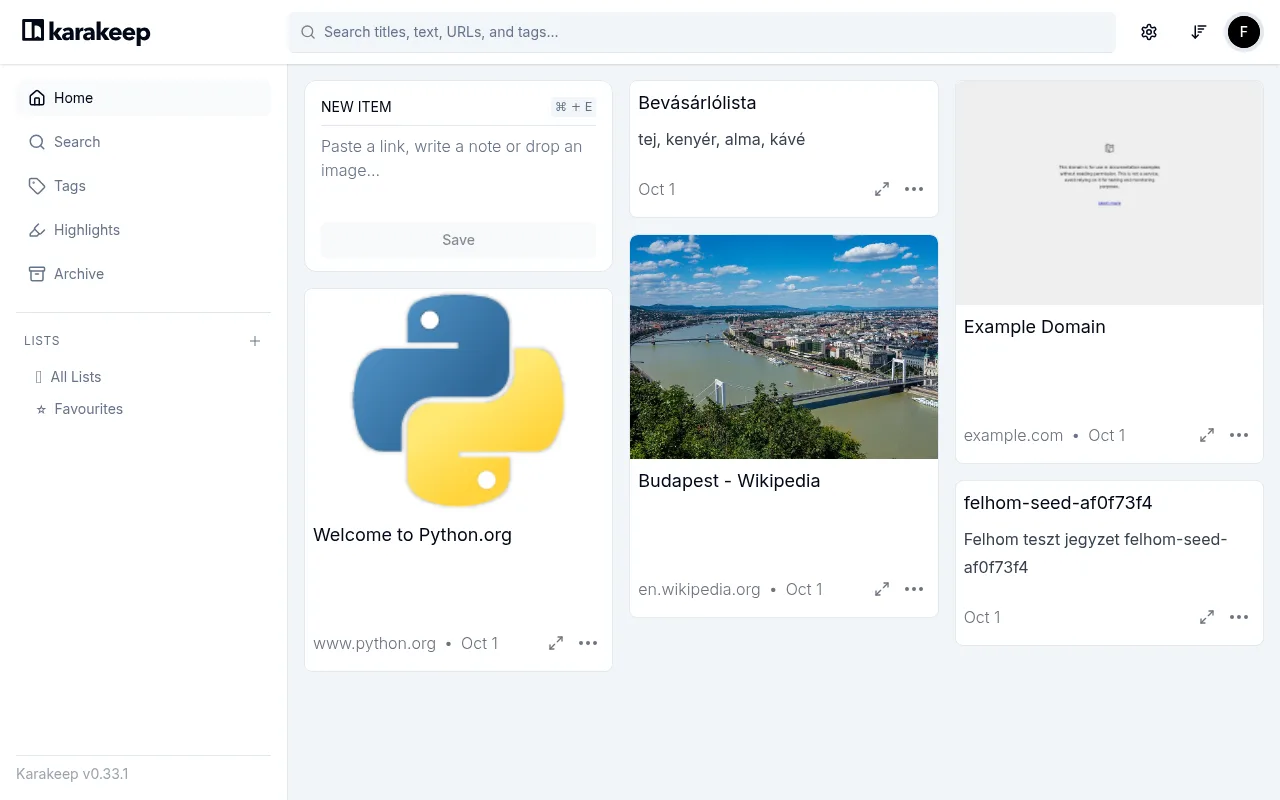Image resolution: width=1280 pixels, height=800 pixels.
Task: Click the Python logo thumbnail
Action: tap(458, 401)
